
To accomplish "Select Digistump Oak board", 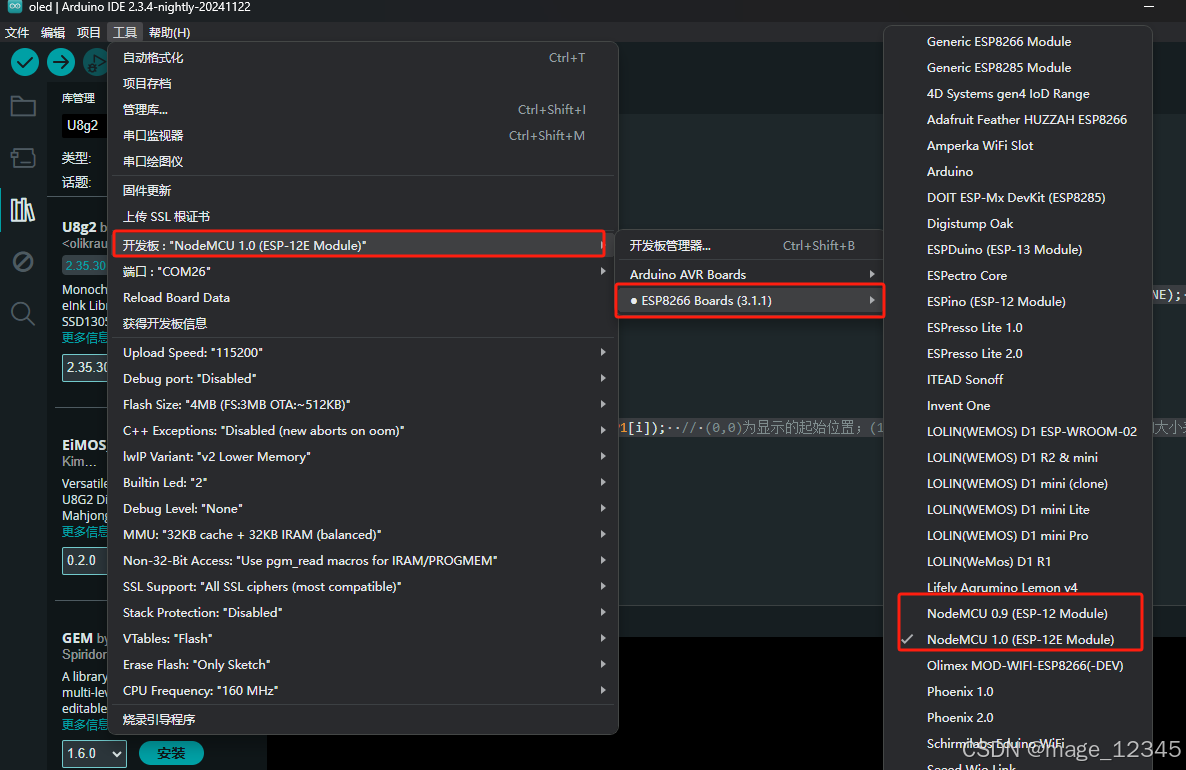I will click(x=1017, y=224).
